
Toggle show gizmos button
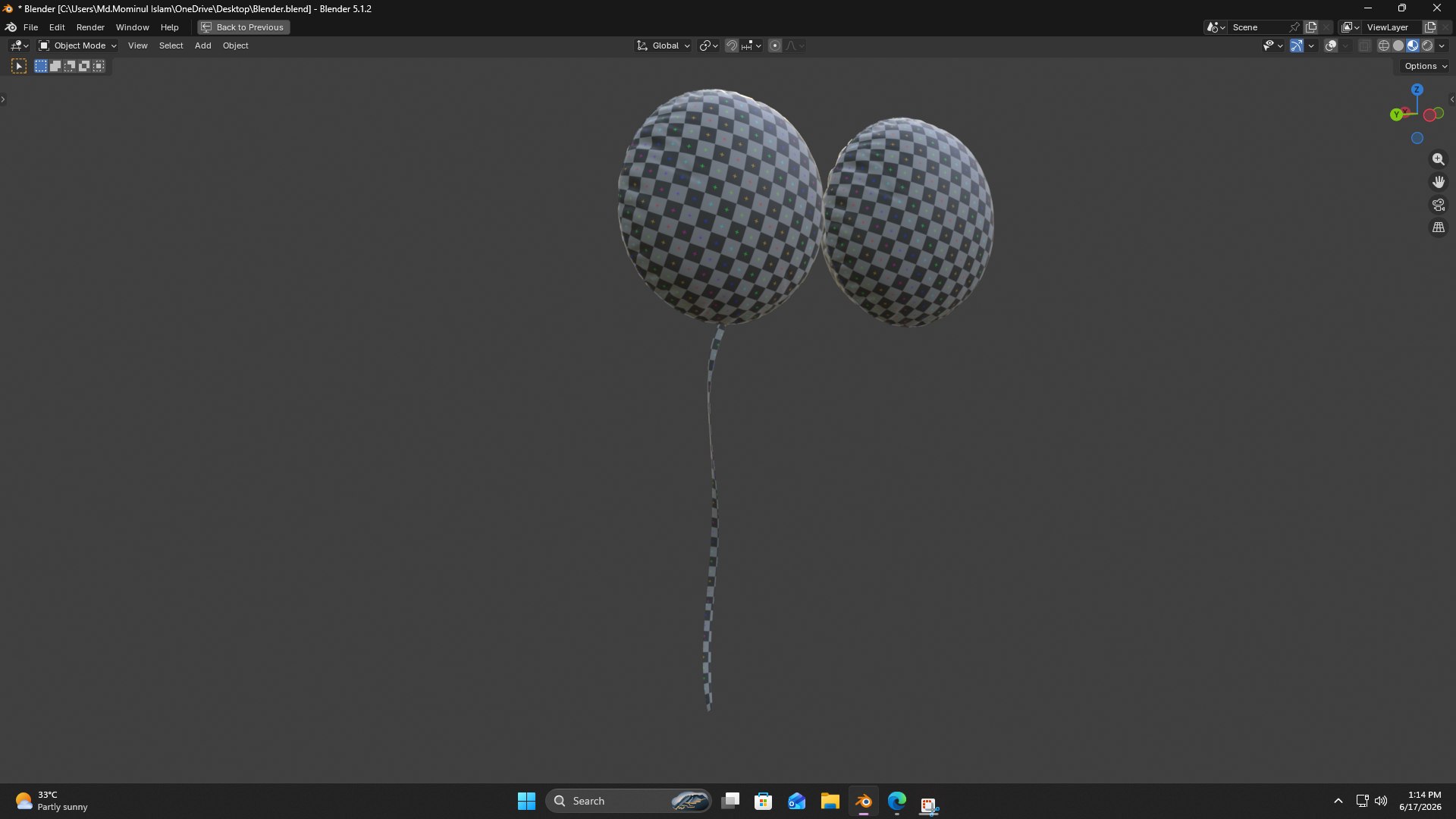coord(1297,45)
